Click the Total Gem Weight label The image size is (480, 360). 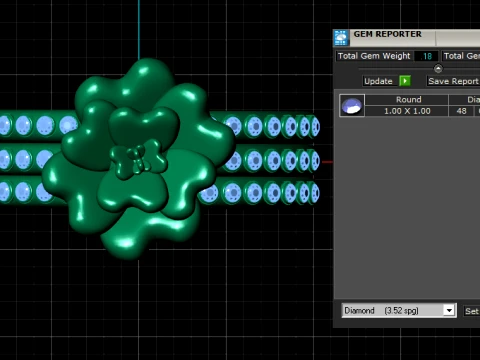tap(374, 56)
